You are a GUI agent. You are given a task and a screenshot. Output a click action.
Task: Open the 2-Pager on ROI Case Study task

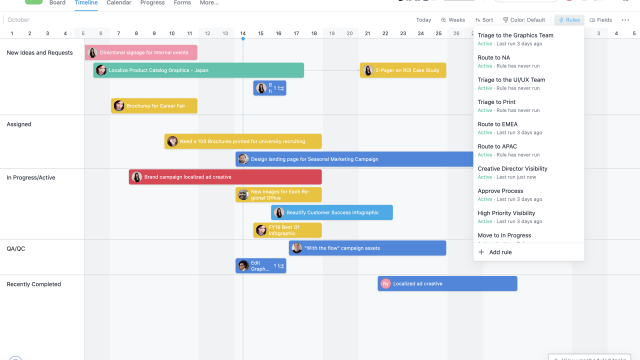403,70
